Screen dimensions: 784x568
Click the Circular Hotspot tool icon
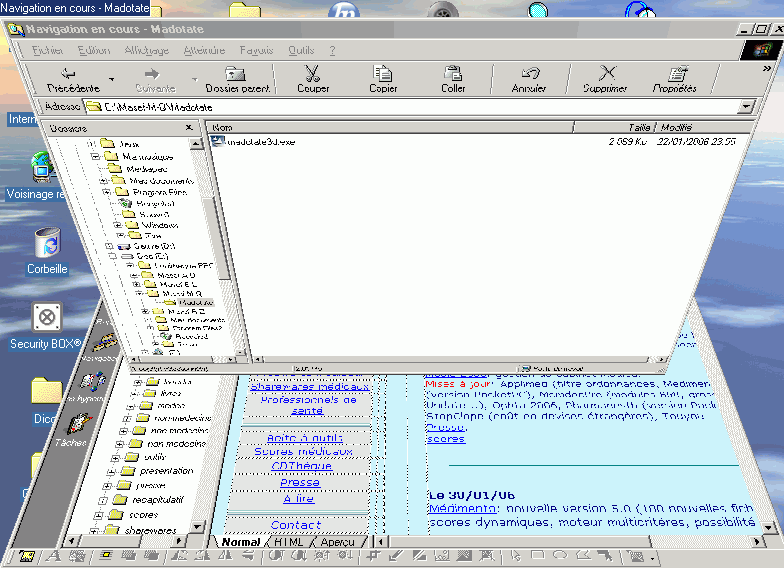point(560,554)
